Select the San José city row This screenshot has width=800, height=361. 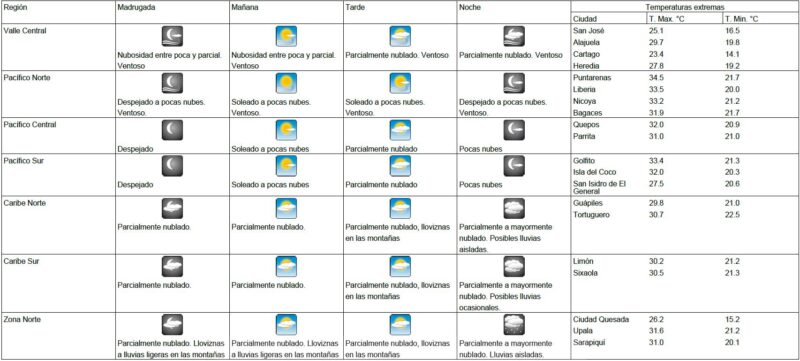click(x=685, y=31)
